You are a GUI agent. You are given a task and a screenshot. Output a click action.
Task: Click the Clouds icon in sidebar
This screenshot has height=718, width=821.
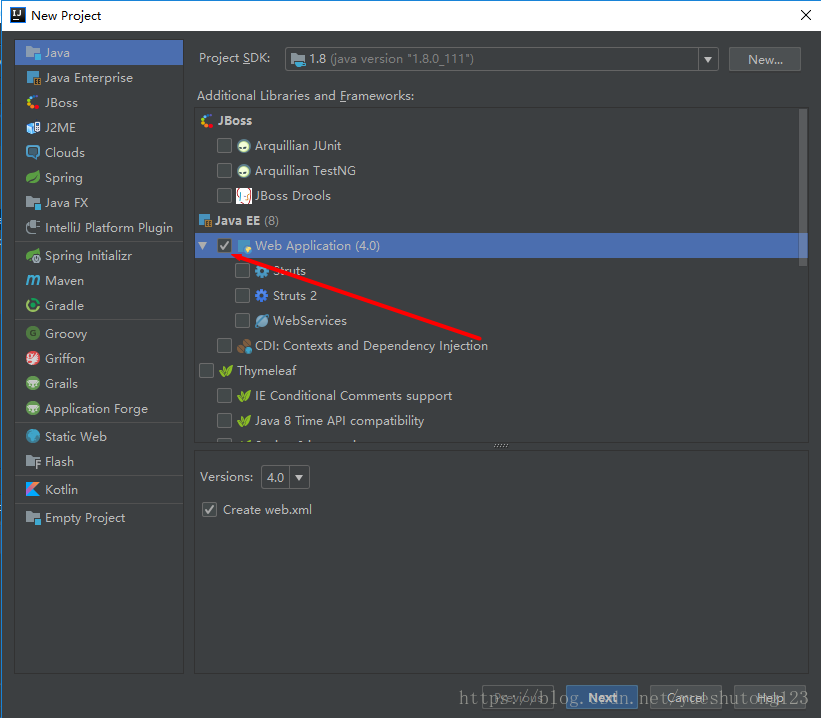coord(33,152)
